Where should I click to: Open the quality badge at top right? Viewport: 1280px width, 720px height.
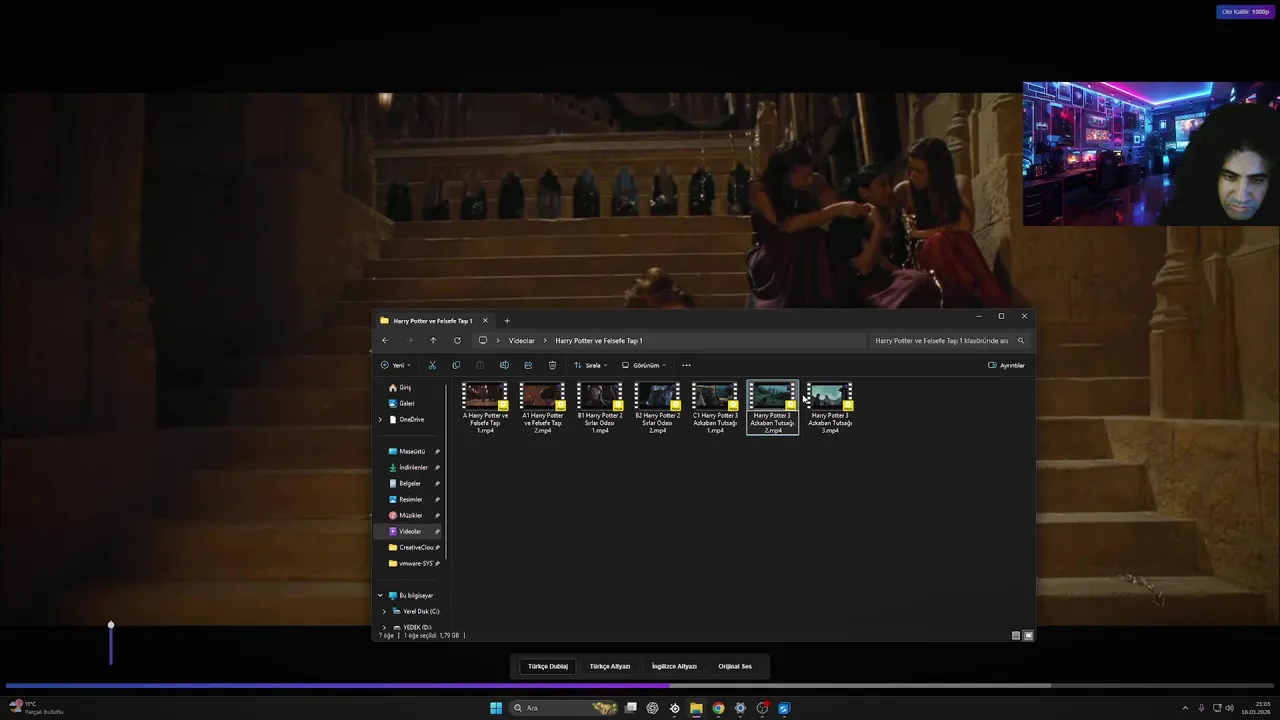coord(1245,12)
